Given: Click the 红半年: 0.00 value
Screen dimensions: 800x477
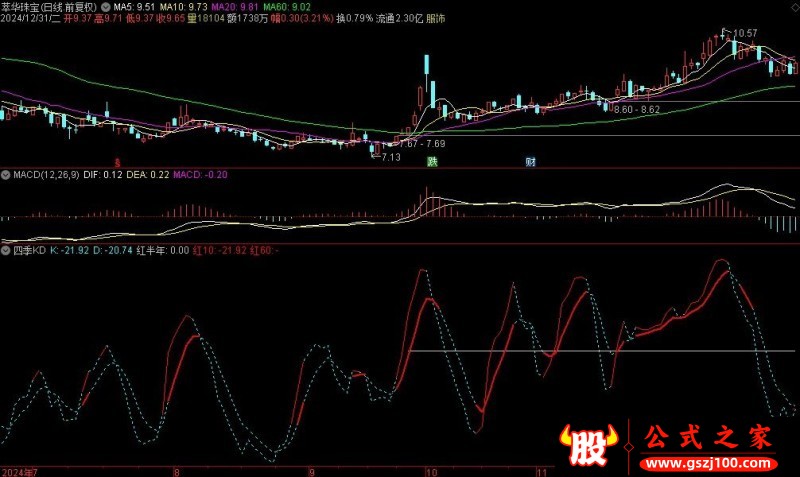Looking at the screenshot, I should point(162,250).
